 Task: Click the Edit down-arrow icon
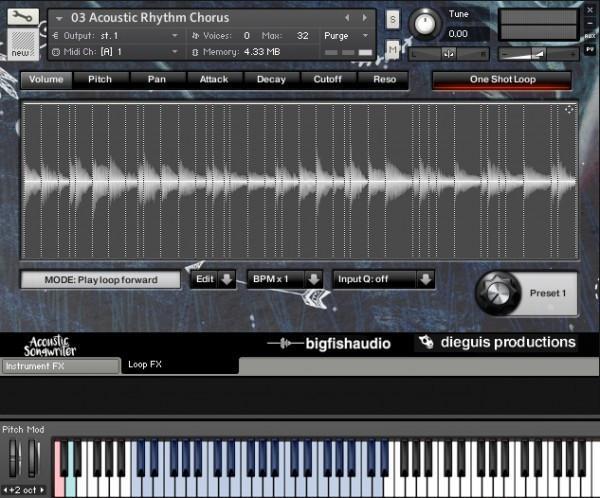pyautogui.click(x=227, y=279)
